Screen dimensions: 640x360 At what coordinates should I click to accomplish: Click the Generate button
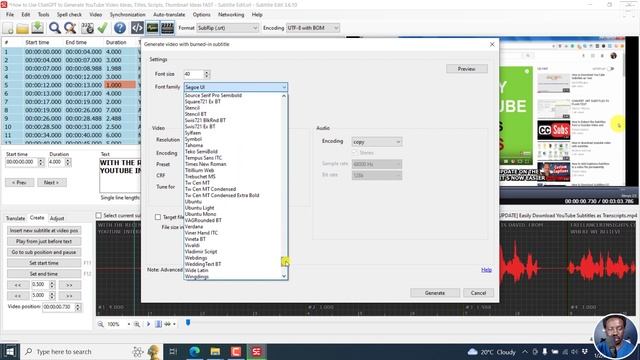435,293
